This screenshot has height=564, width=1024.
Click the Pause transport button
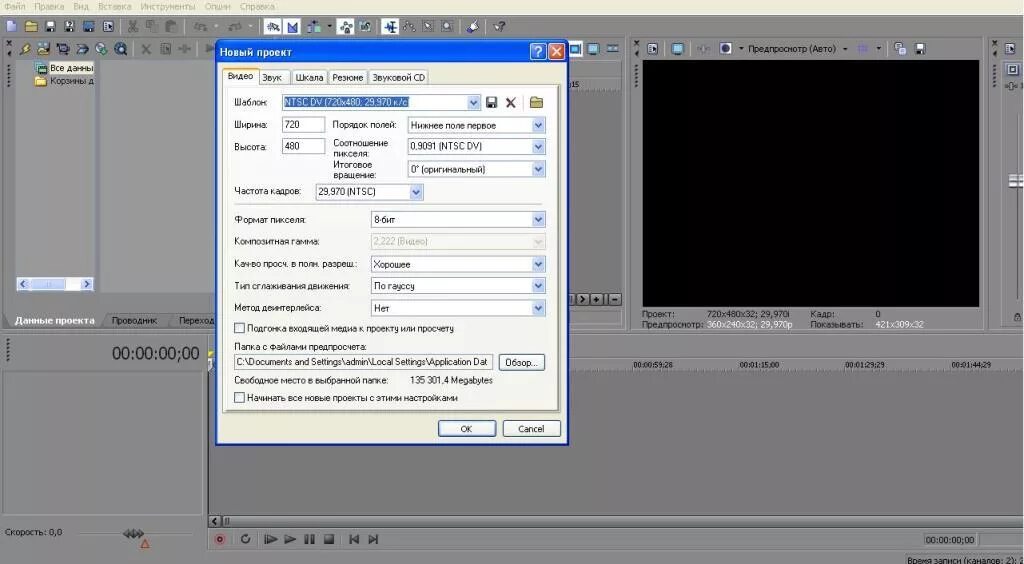(x=309, y=539)
